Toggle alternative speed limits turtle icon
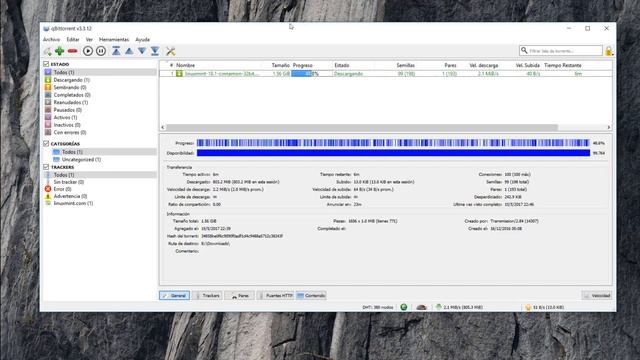Image resolution: width=640 pixels, height=360 pixels. pyautogui.click(x=421, y=307)
